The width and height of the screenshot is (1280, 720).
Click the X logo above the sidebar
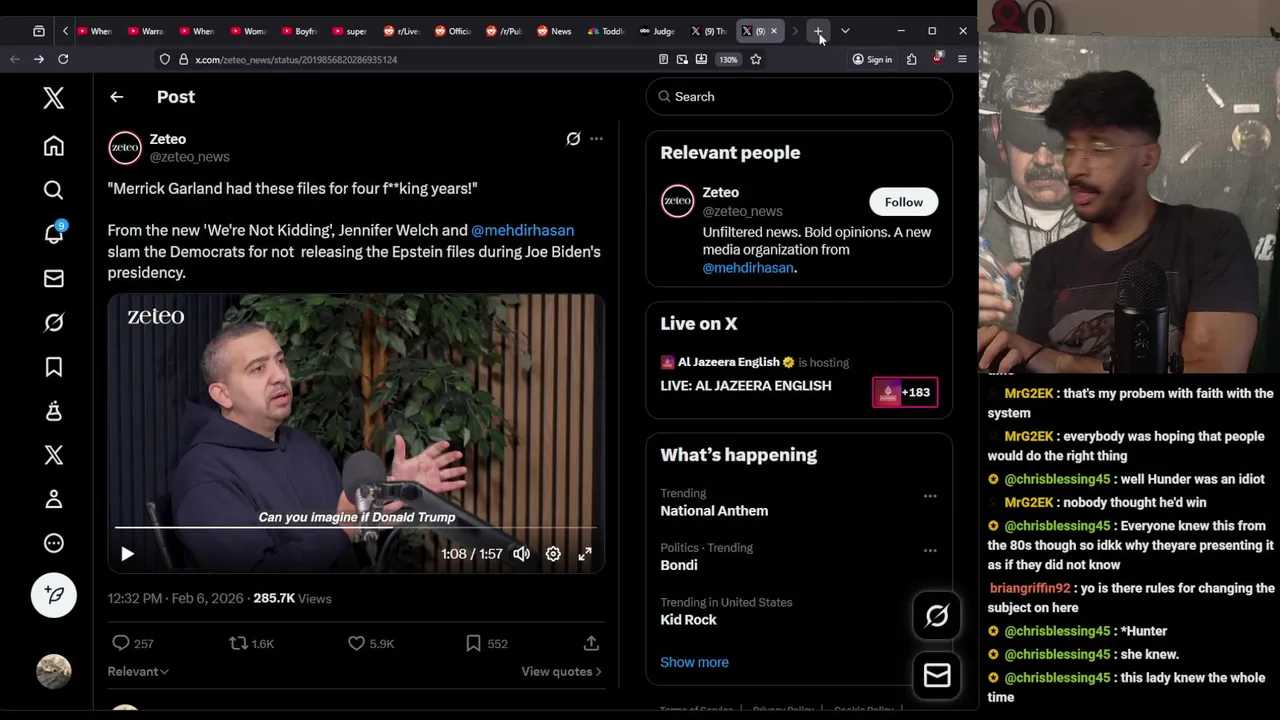pos(54,97)
